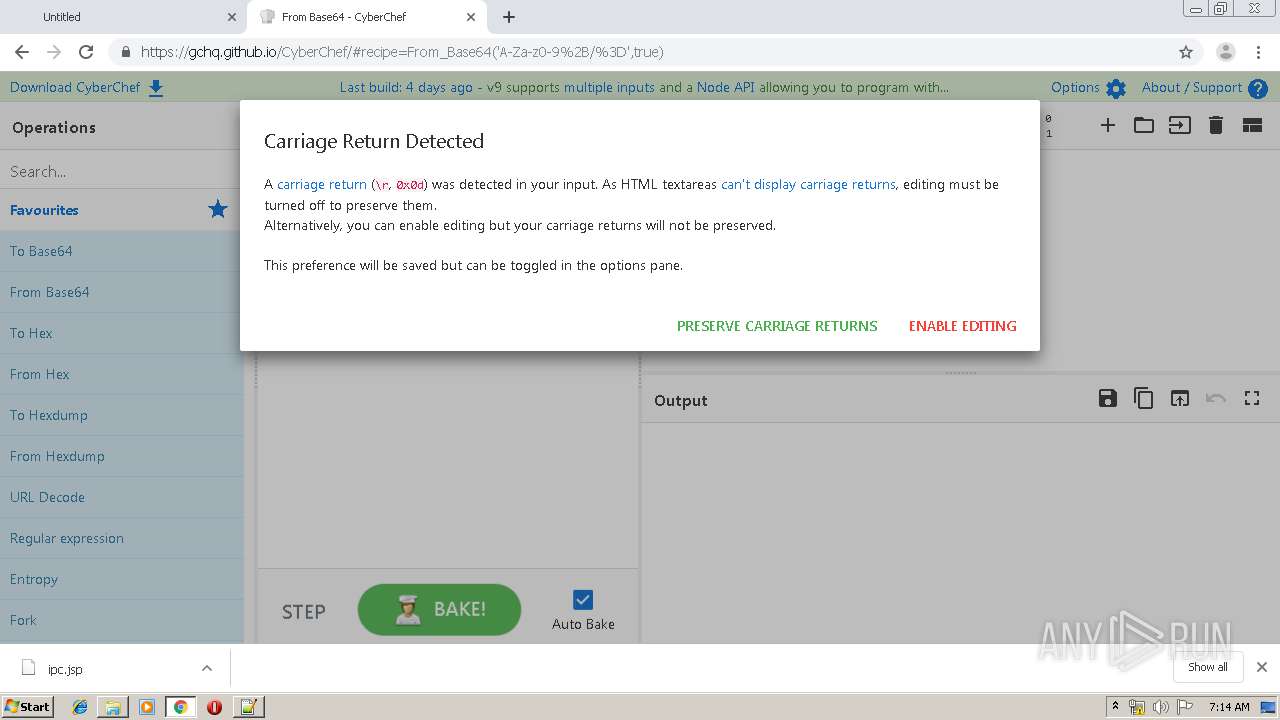Close the From Base64 - CyberChef tab

(x=471, y=17)
